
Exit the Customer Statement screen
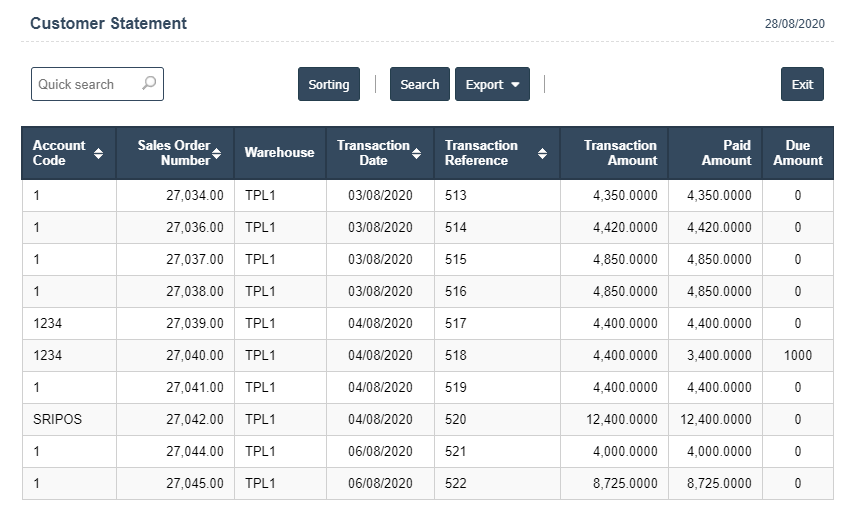coord(802,85)
